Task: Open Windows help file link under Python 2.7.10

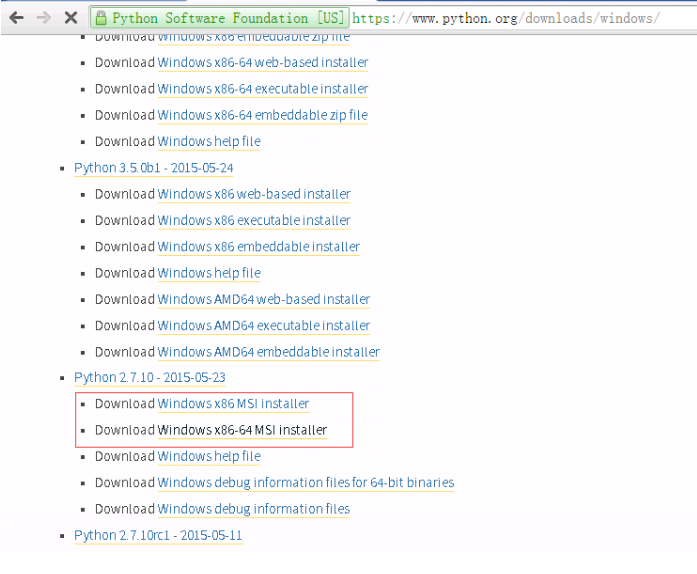Action: tap(209, 456)
